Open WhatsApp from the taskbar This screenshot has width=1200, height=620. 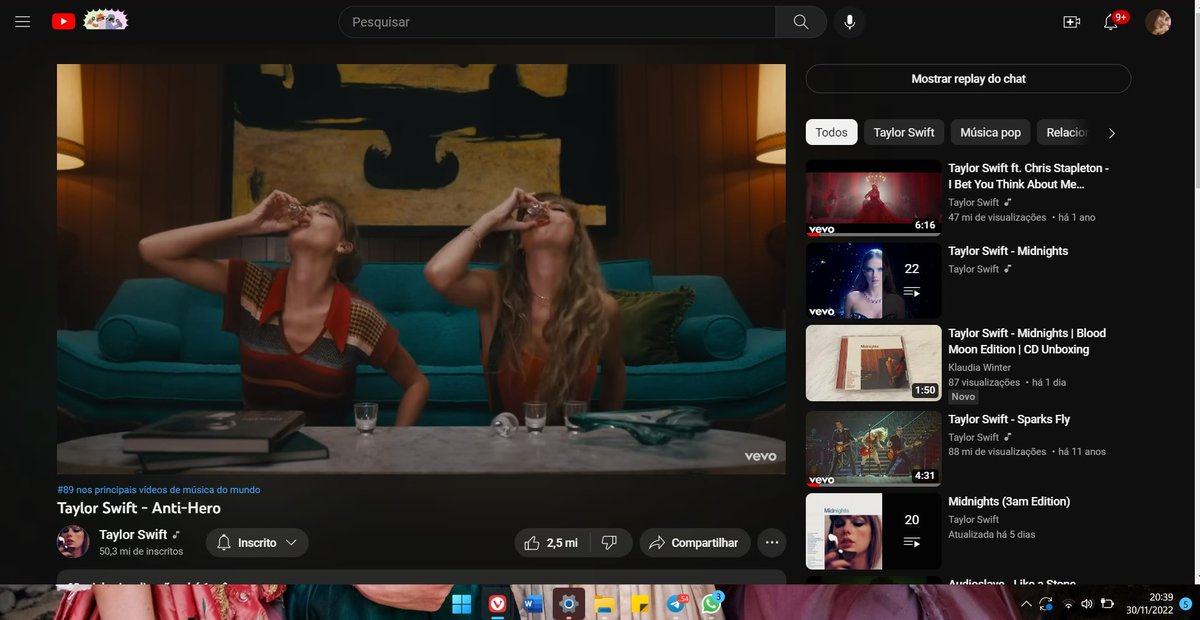point(711,603)
